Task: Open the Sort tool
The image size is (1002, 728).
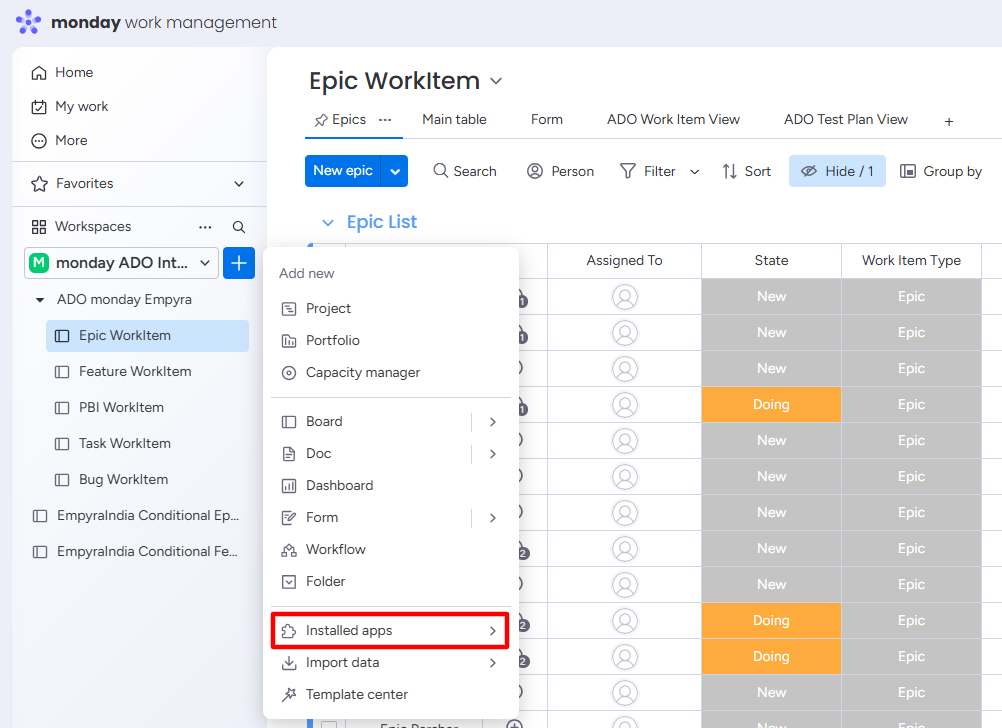Action: point(746,171)
